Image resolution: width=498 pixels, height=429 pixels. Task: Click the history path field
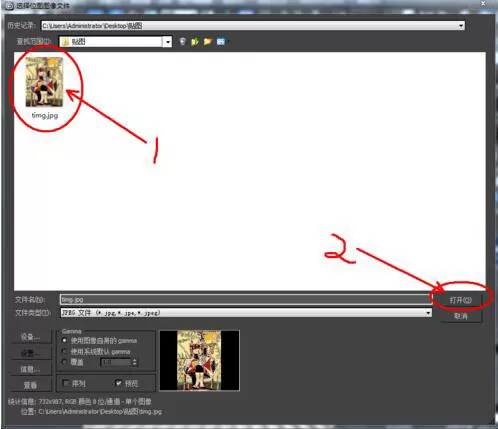(x=253, y=26)
